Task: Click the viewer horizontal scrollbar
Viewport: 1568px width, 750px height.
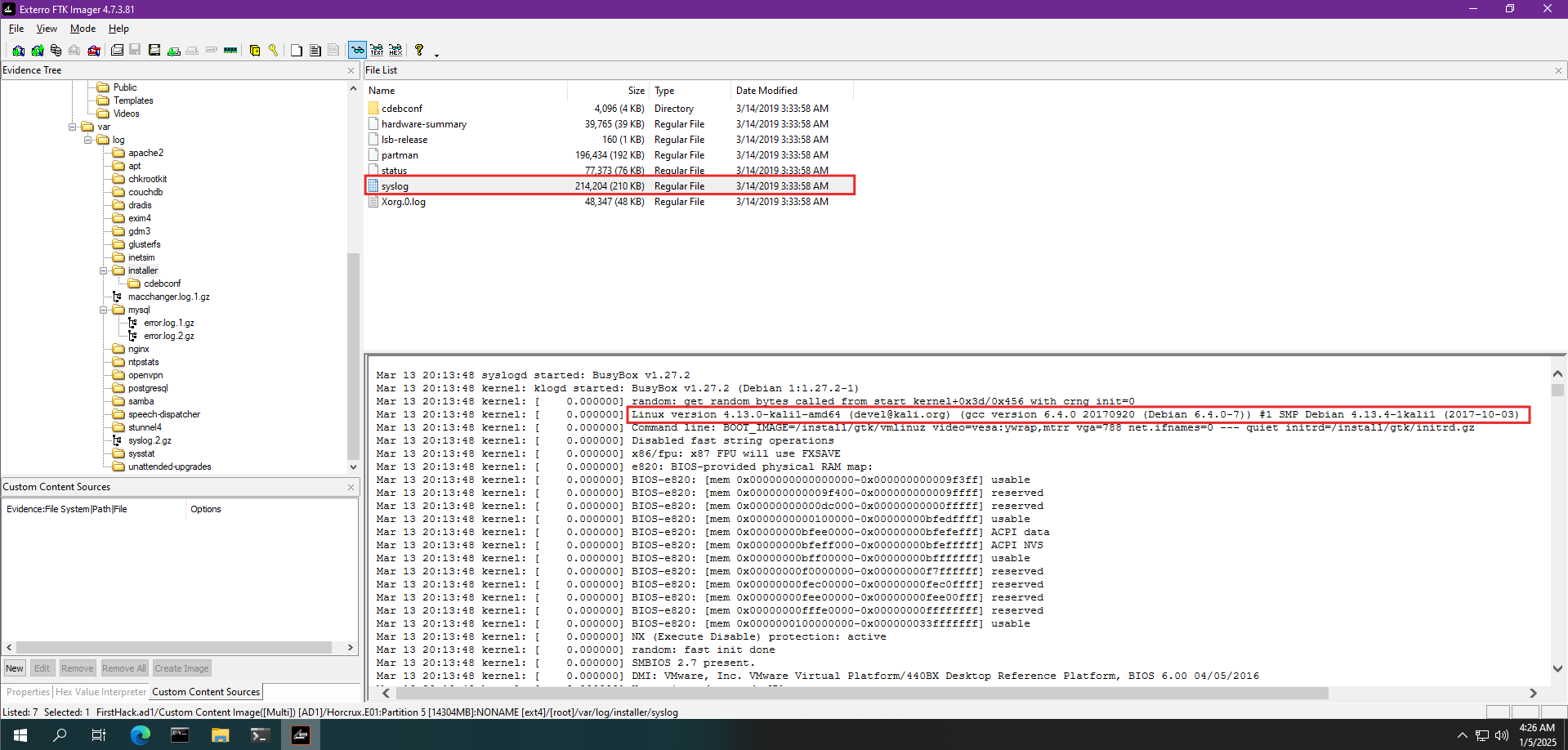Action: click(862, 694)
